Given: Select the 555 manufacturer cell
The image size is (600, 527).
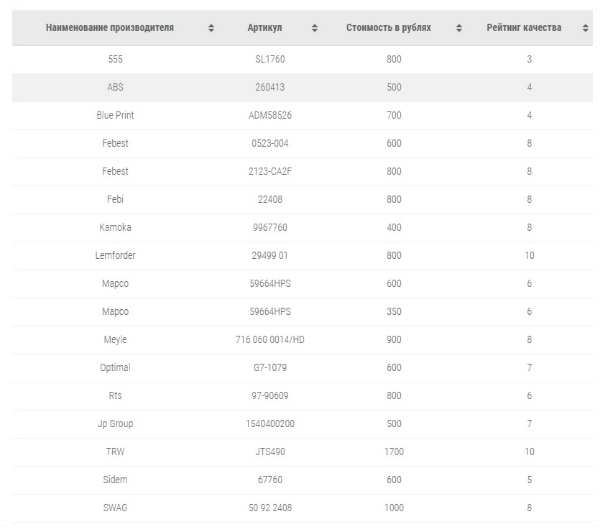Looking at the screenshot, I should (115, 59).
